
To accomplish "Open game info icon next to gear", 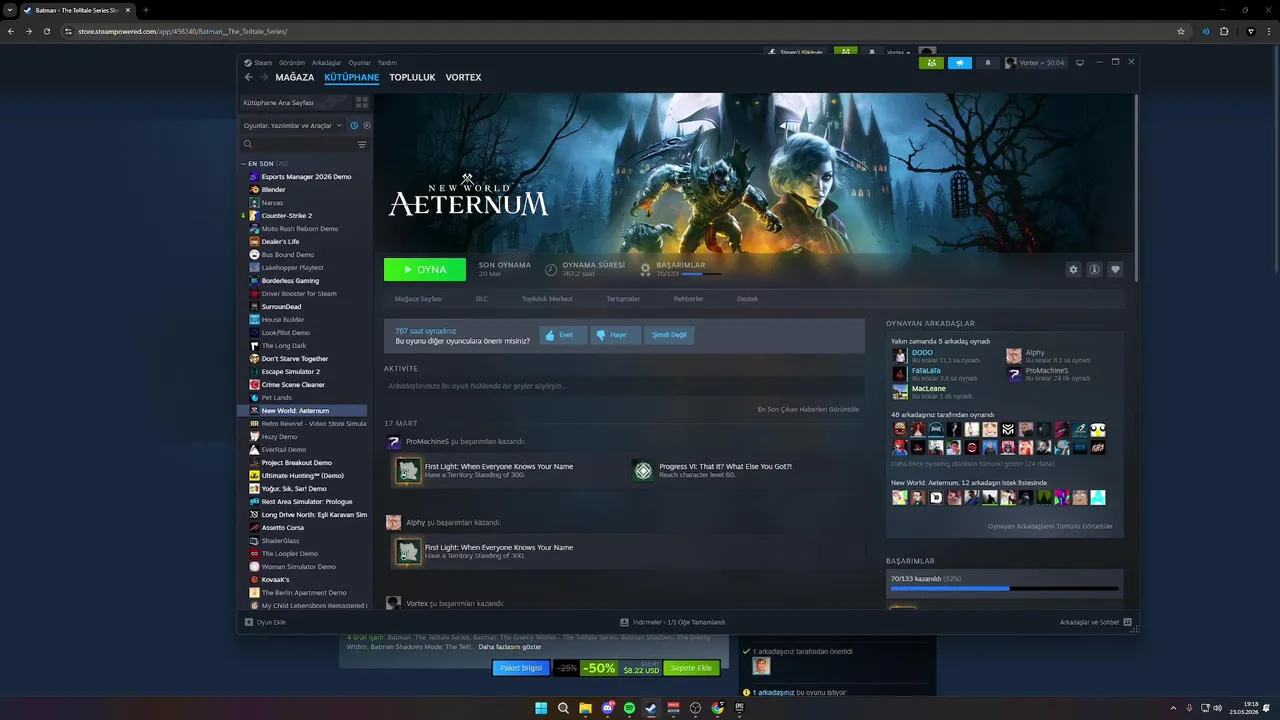I will click(1094, 269).
